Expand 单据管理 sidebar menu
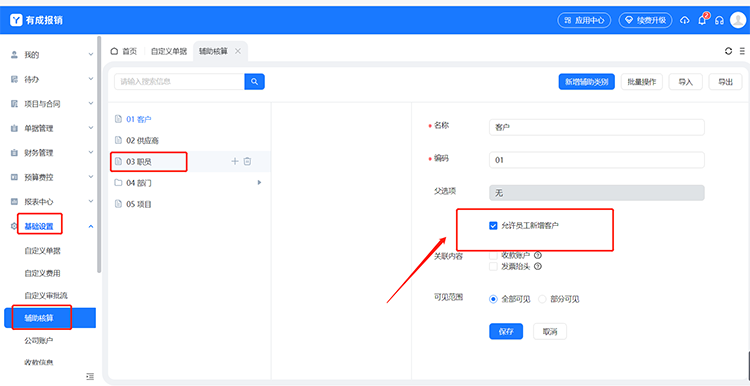 pyautogui.click(x=51, y=128)
